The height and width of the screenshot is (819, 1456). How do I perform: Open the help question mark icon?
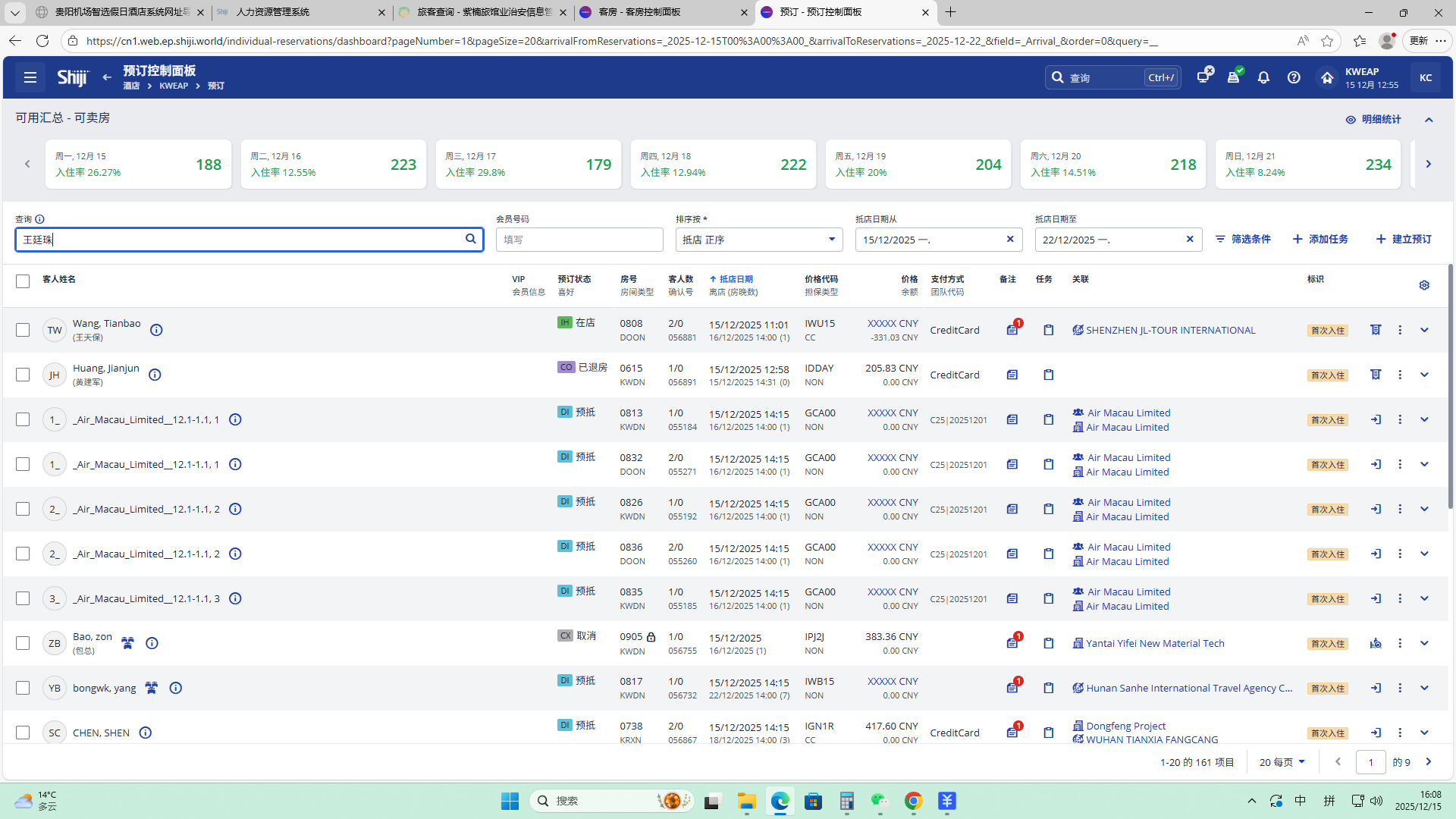click(x=1294, y=77)
